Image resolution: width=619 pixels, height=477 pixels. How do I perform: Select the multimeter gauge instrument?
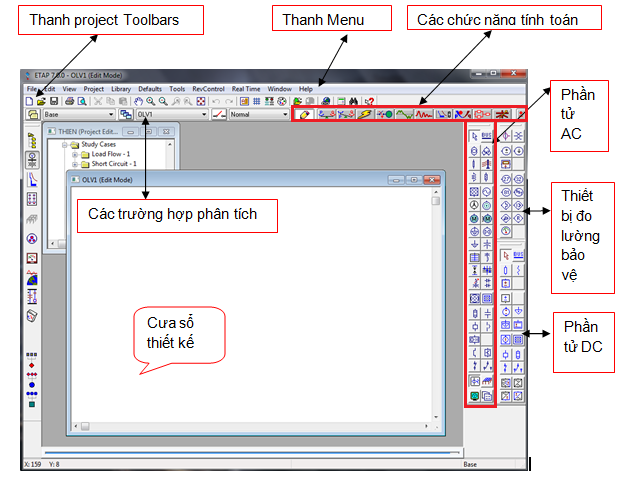pyautogui.click(x=506, y=231)
